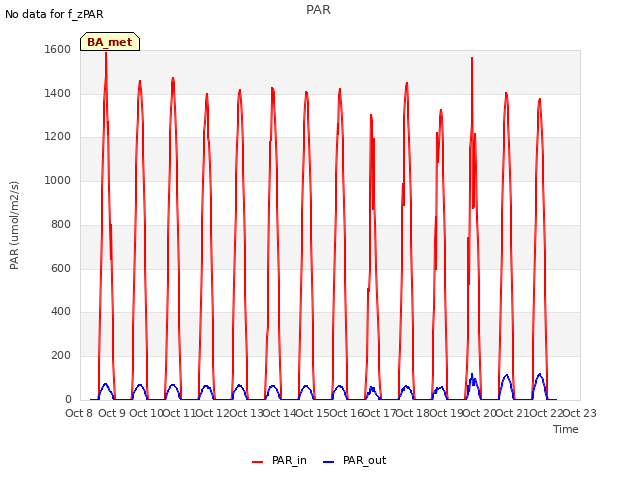
Task: Click the Oct 23 x-axis tick label
Action: click(580, 413)
